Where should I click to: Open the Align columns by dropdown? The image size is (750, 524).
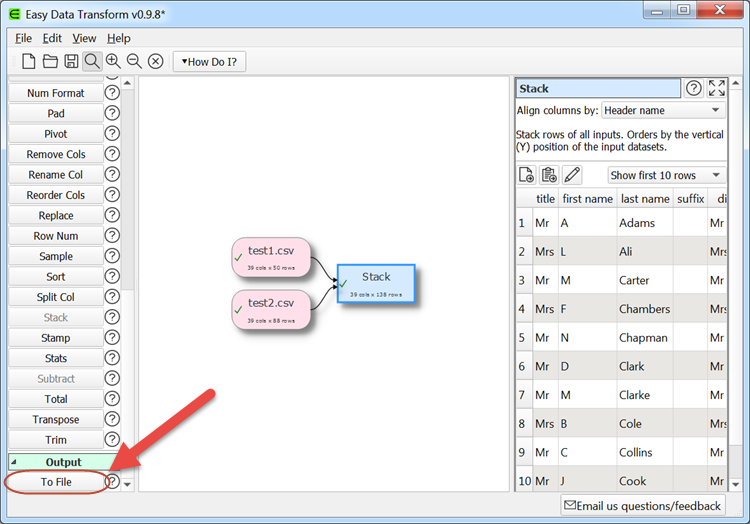click(664, 111)
